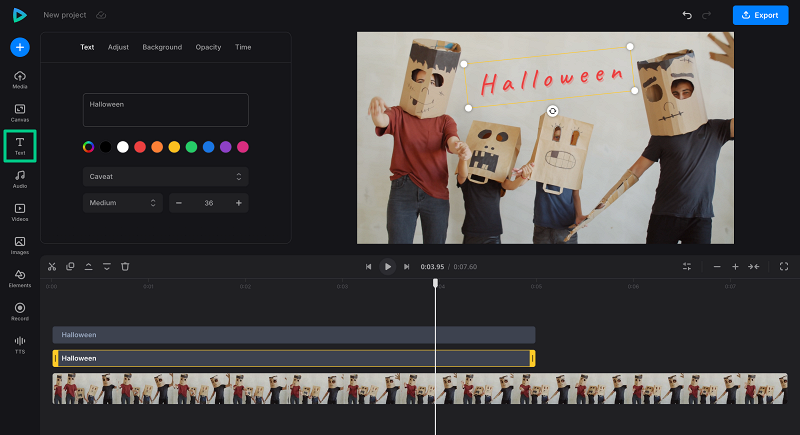Toggle fullscreen preview mode
Image resolution: width=800 pixels, height=435 pixels.
[x=784, y=267]
